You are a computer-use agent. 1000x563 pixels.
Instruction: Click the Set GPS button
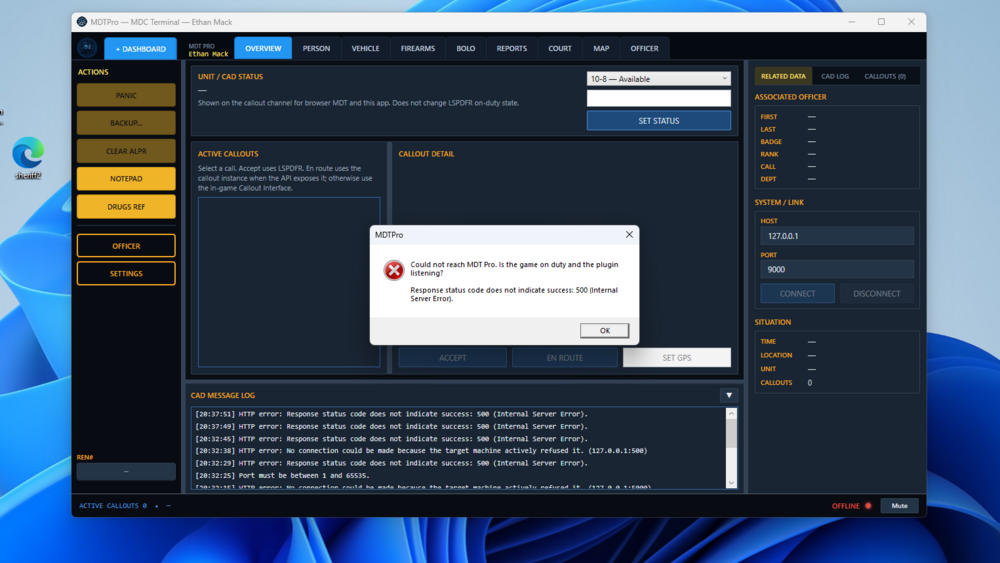point(677,358)
